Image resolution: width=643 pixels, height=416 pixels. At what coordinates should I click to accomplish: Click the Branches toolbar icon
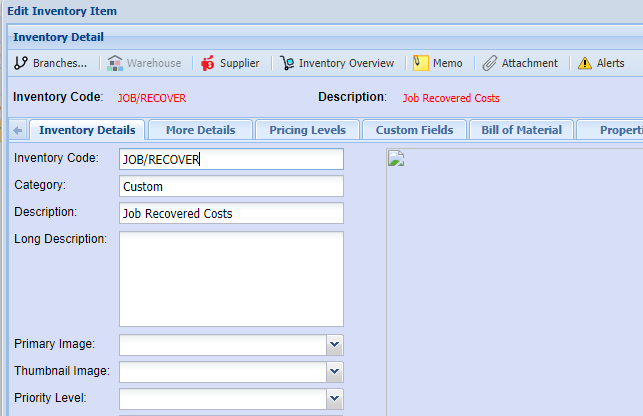pyautogui.click(x=20, y=63)
